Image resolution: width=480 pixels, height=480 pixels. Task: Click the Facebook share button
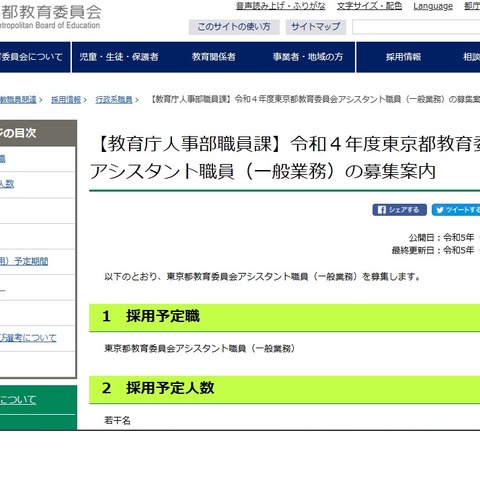[x=399, y=210]
